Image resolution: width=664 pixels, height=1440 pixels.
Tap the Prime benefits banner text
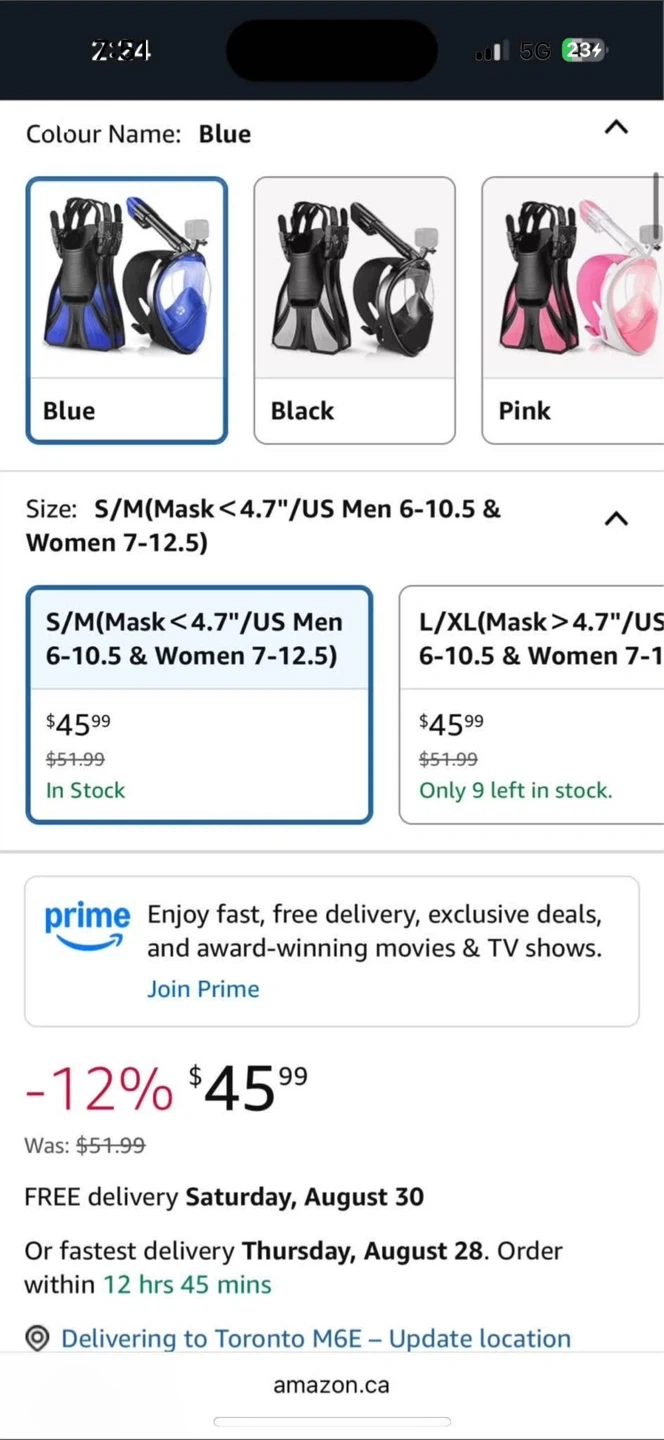coord(374,931)
